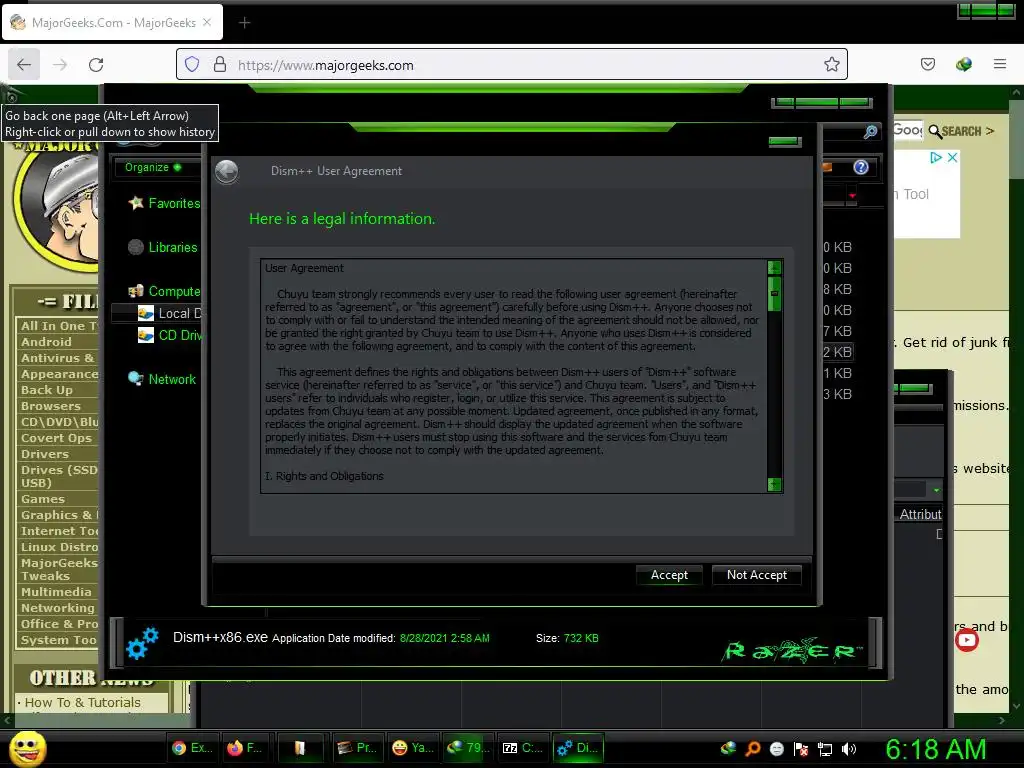Image resolution: width=1024 pixels, height=768 pixels.
Task: Click the agreement scrollbar down arrow
Action: click(775, 484)
